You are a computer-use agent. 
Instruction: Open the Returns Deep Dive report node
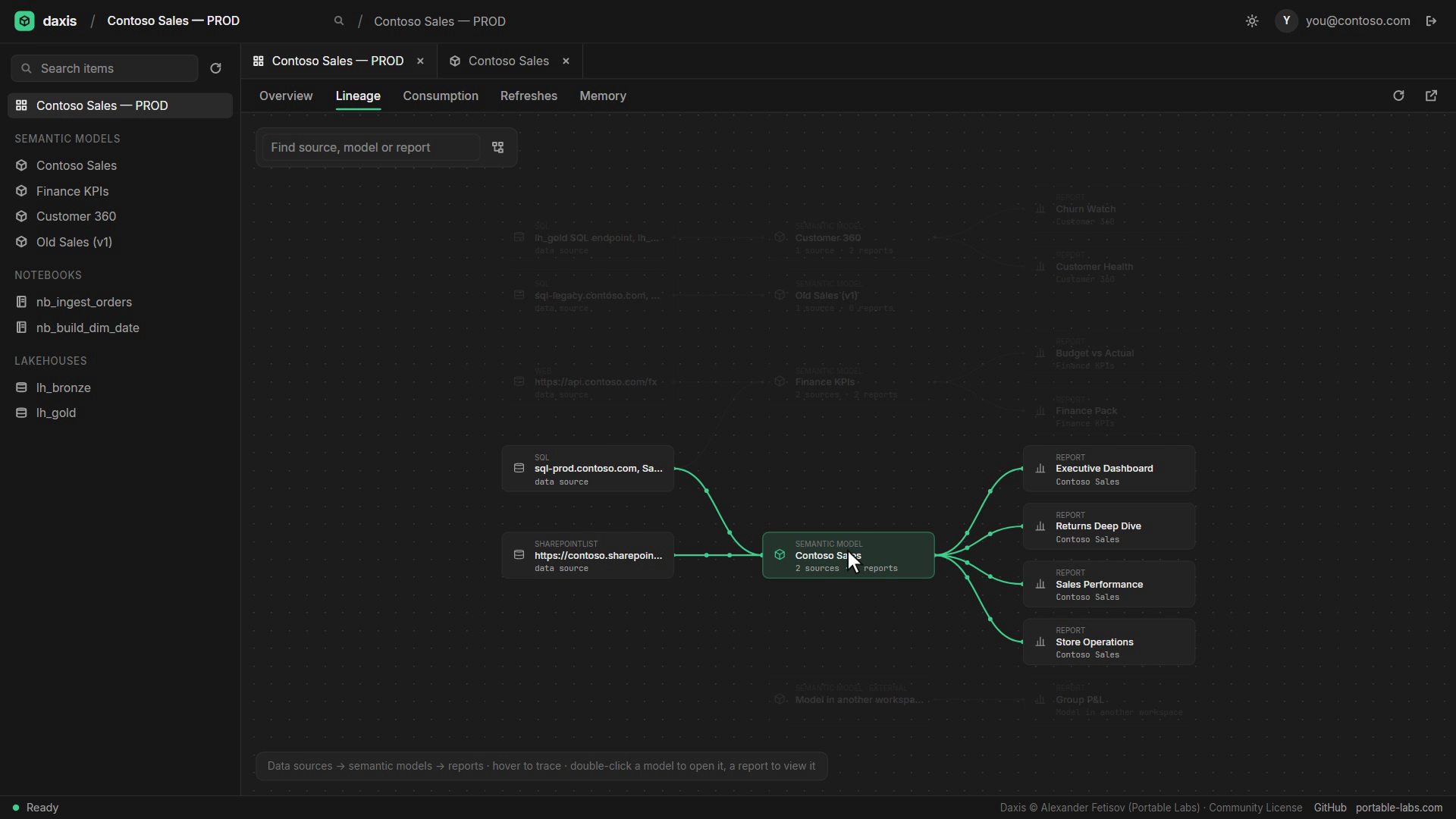[x=1109, y=526]
